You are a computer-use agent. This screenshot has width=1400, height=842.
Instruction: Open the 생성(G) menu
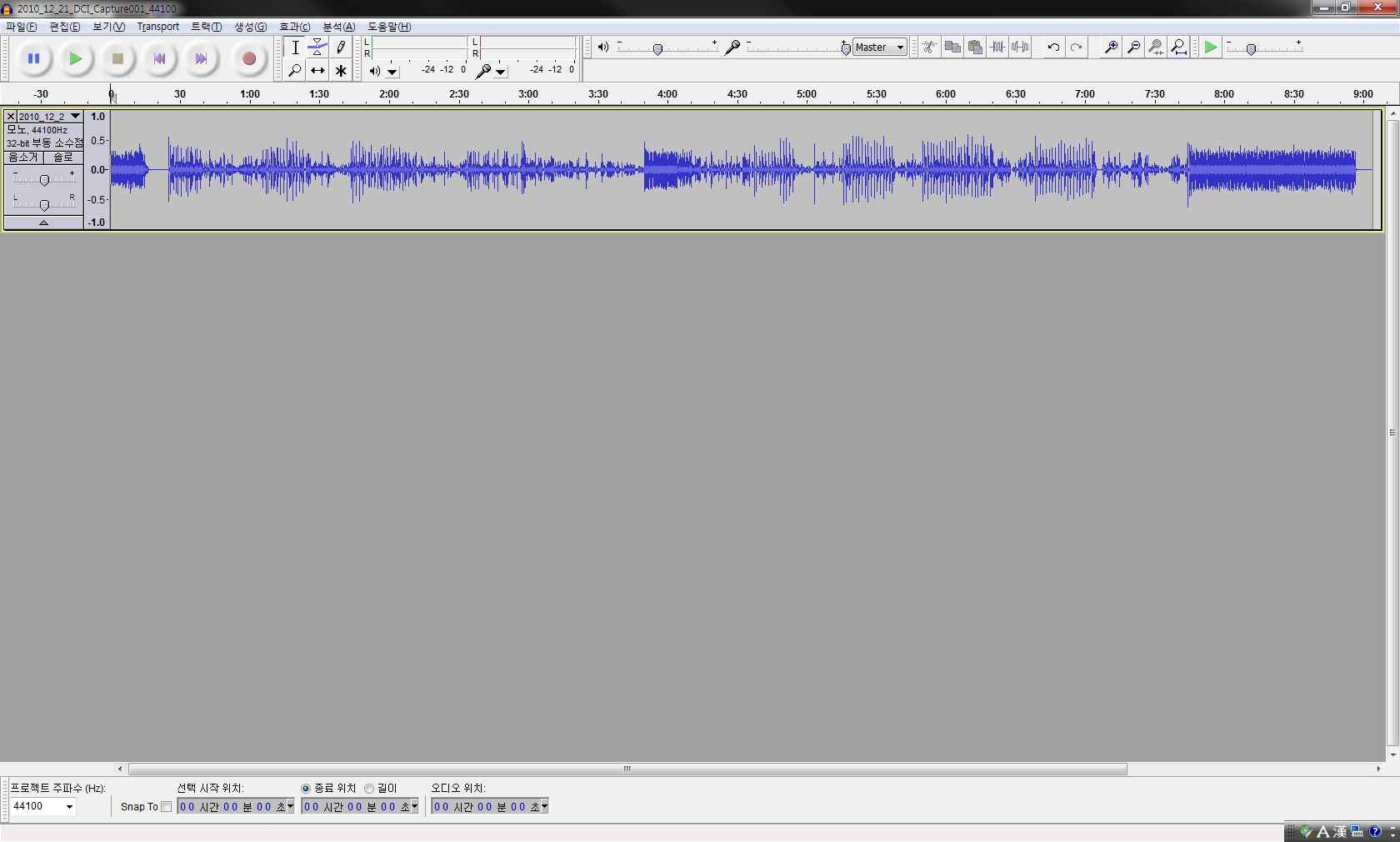[251, 27]
